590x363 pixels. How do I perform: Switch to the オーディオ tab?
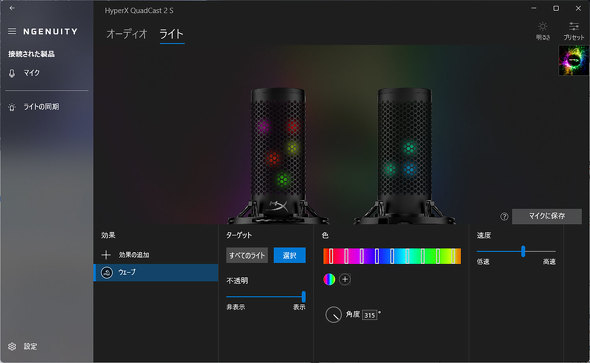(x=126, y=34)
